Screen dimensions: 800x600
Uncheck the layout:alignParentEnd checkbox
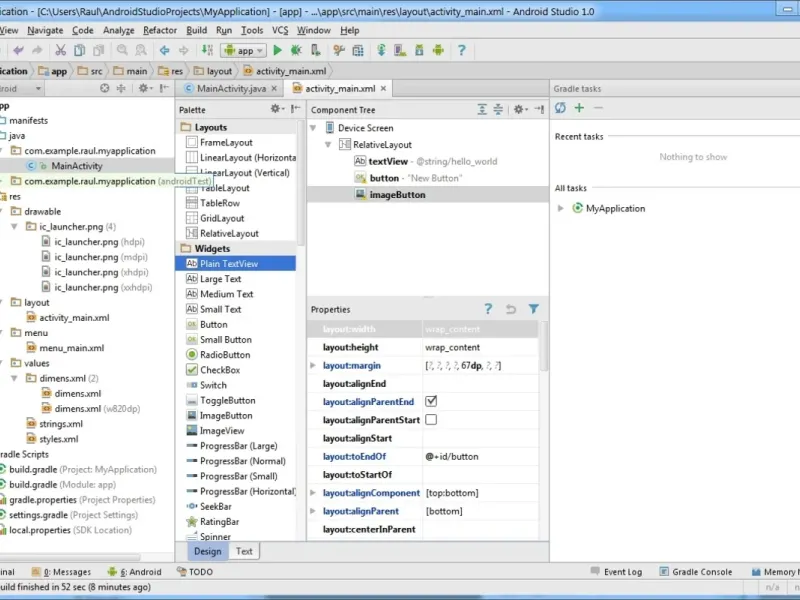(432, 402)
